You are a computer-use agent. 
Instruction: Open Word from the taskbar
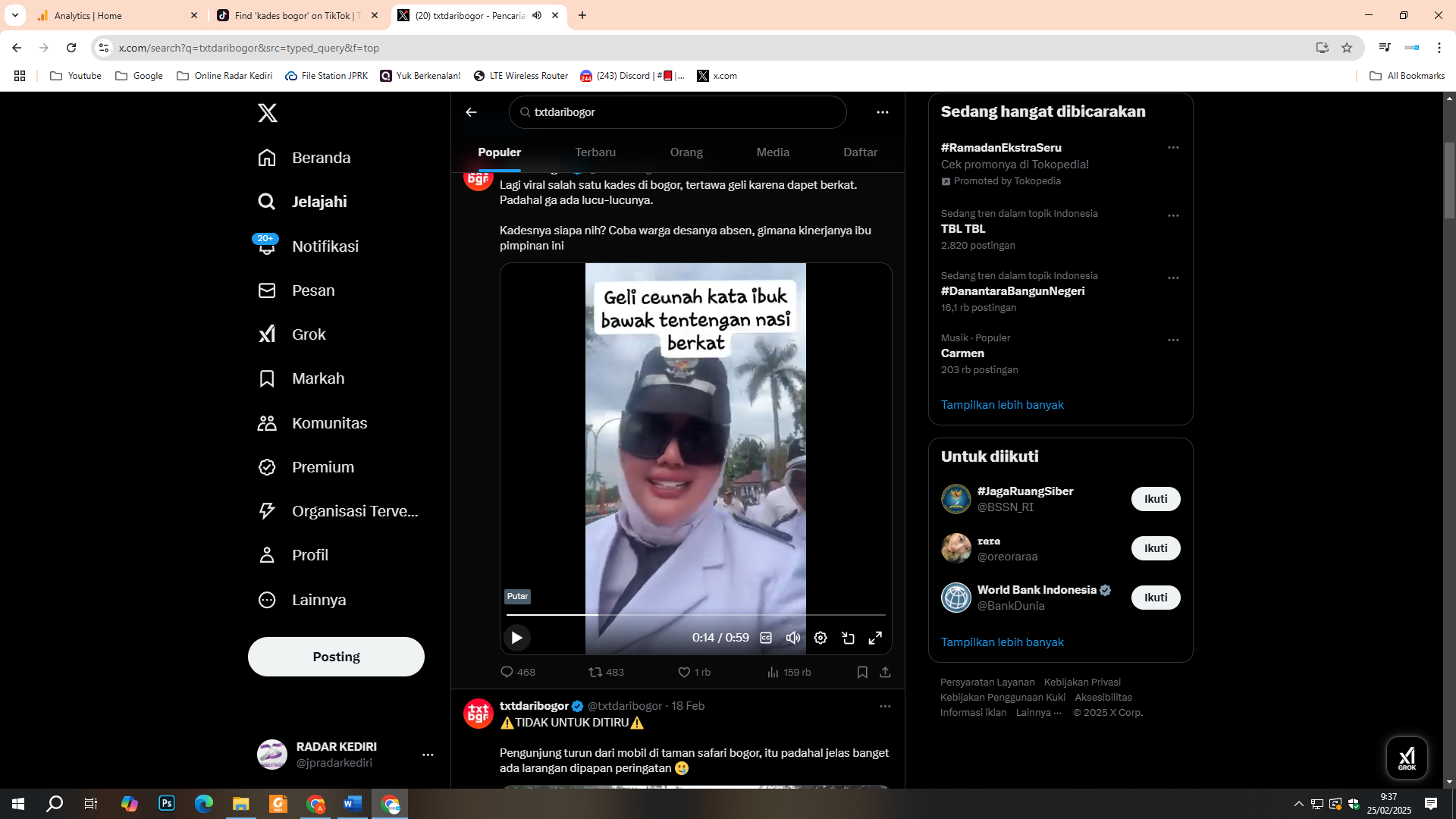353,804
